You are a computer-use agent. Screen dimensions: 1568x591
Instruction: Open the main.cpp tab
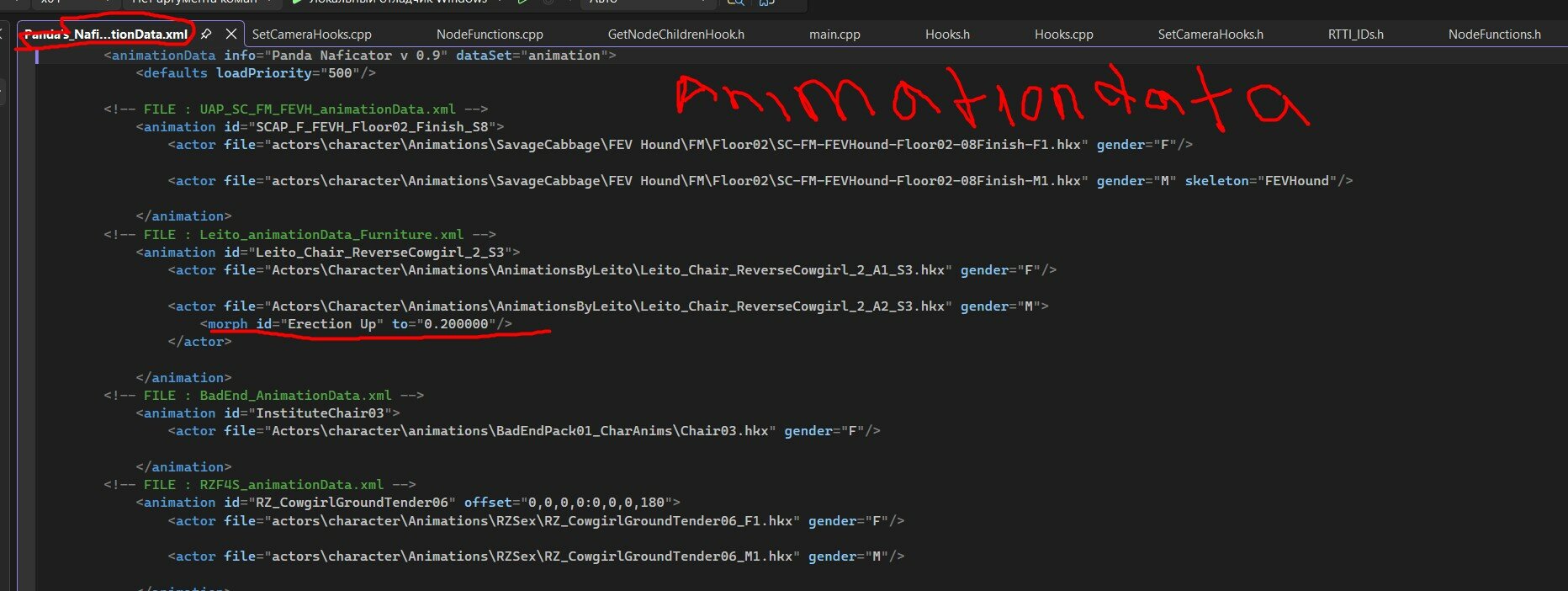click(x=834, y=35)
